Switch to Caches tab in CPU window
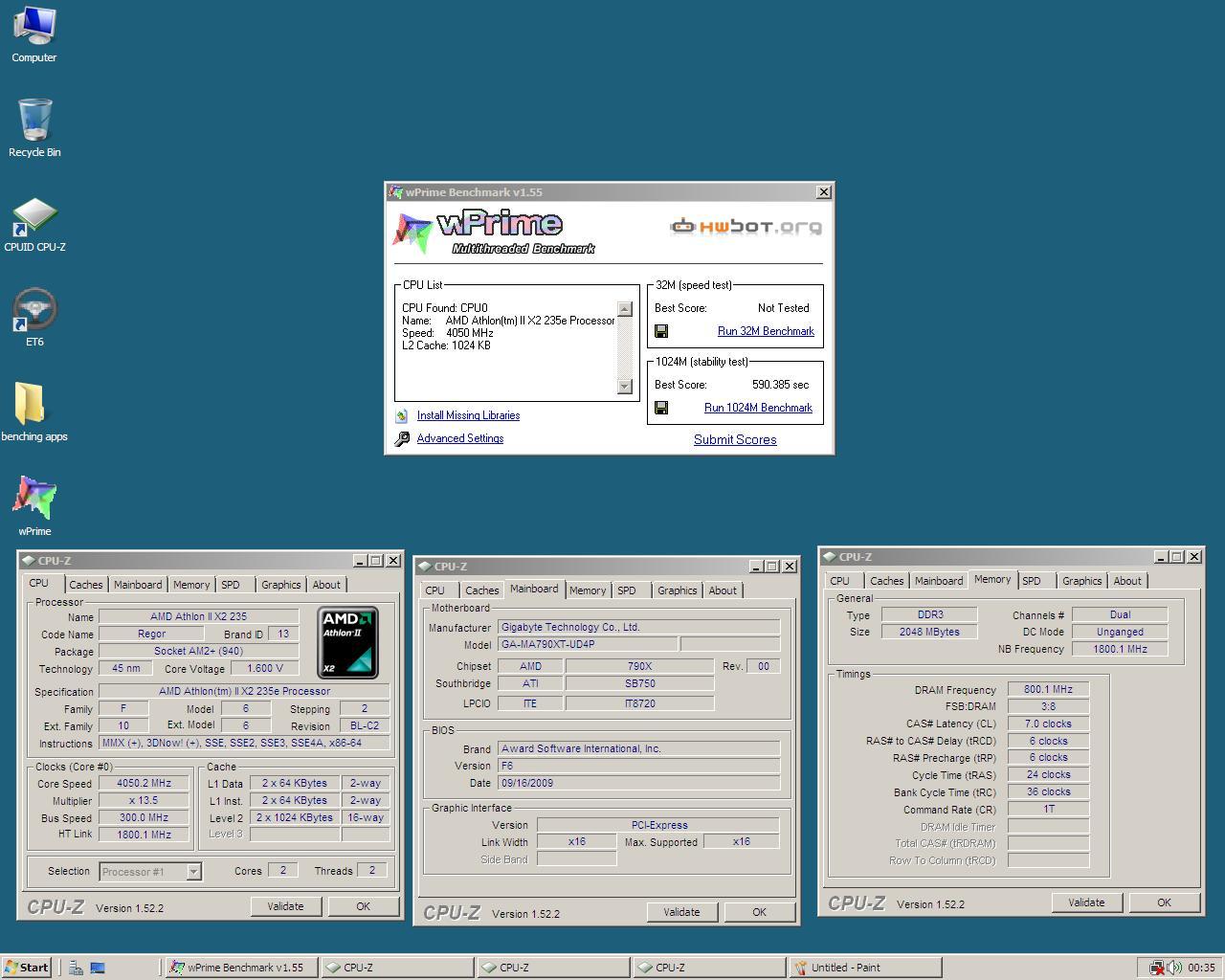This screenshot has width=1225, height=980. coord(85,585)
